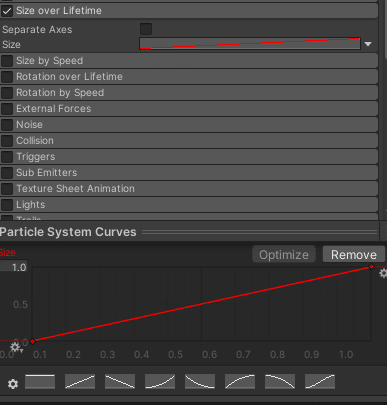
Task: Enable the Sub Emitters module
Action: [x=7, y=173]
